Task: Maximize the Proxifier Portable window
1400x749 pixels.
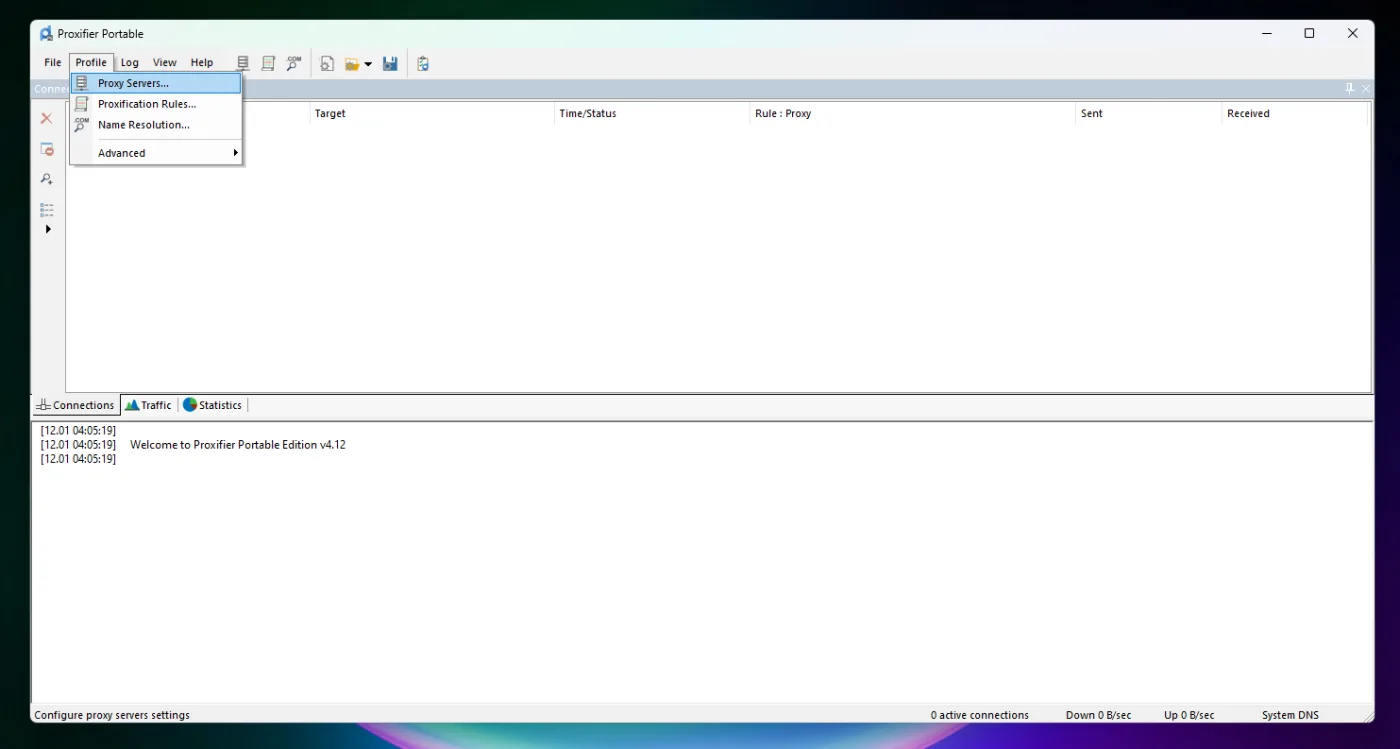Action: (x=1309, y=33)
